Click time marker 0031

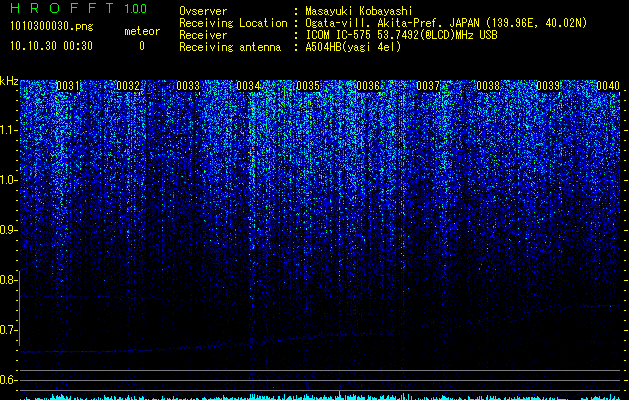tap(68, 86)
